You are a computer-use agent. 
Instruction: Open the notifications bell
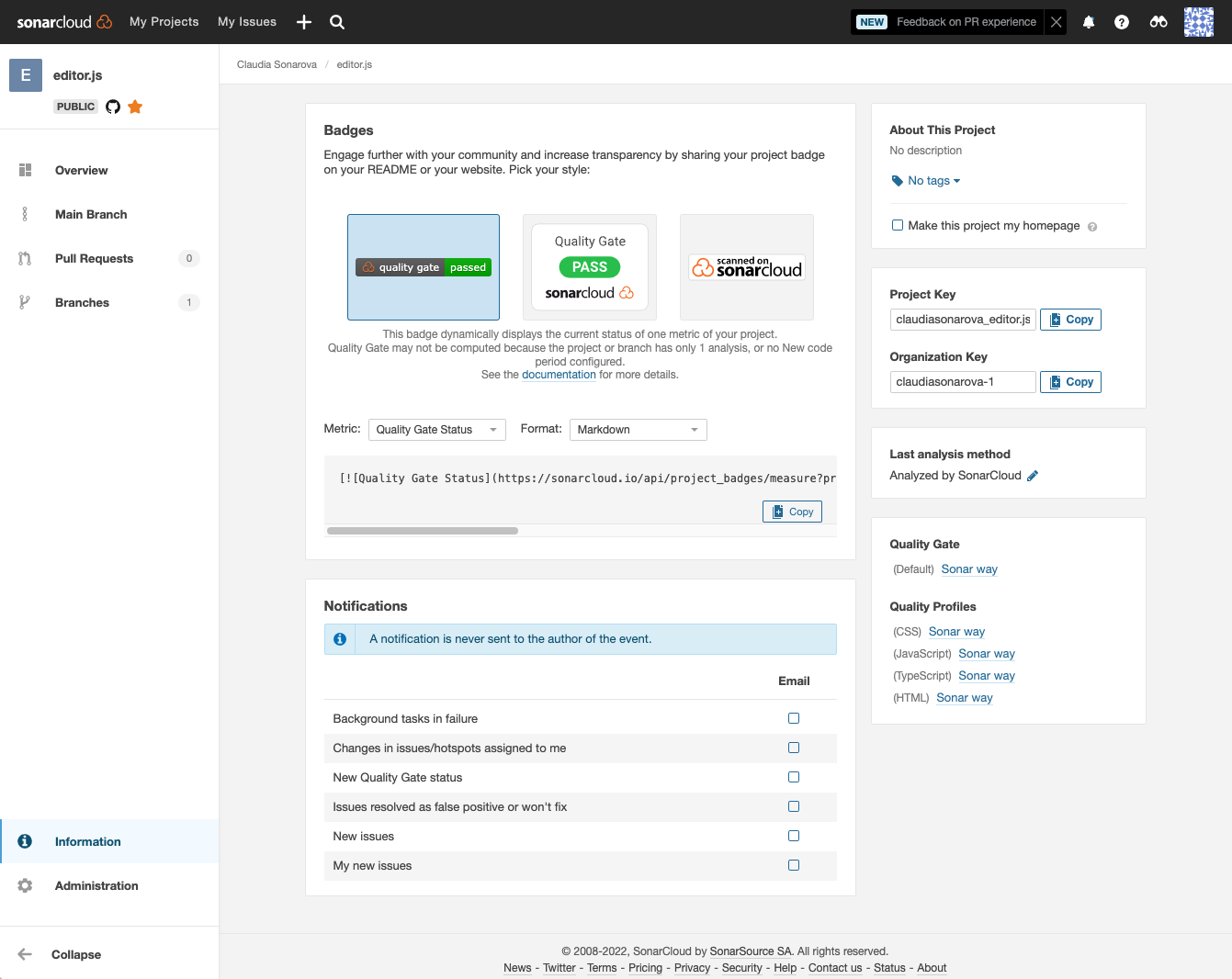pyautogui.click(x=1089, y=22)
